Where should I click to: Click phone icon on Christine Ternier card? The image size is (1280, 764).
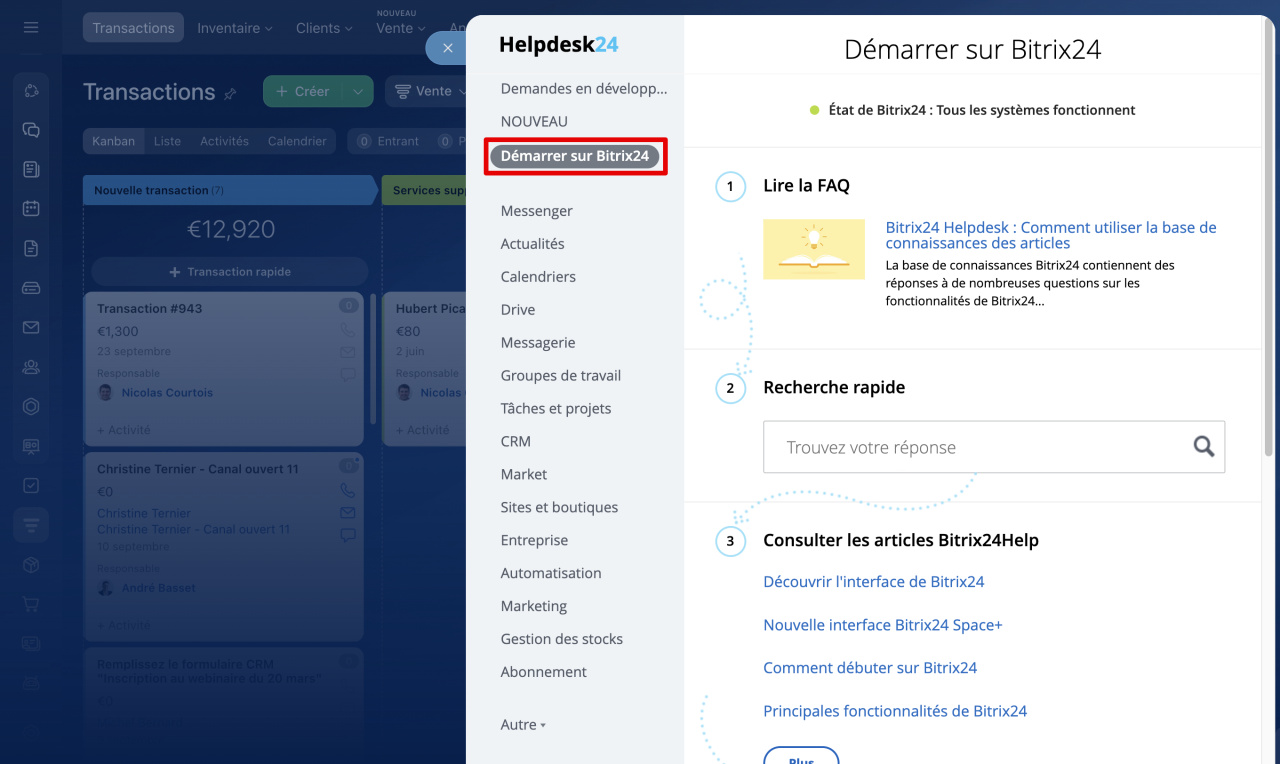(348, 491)
